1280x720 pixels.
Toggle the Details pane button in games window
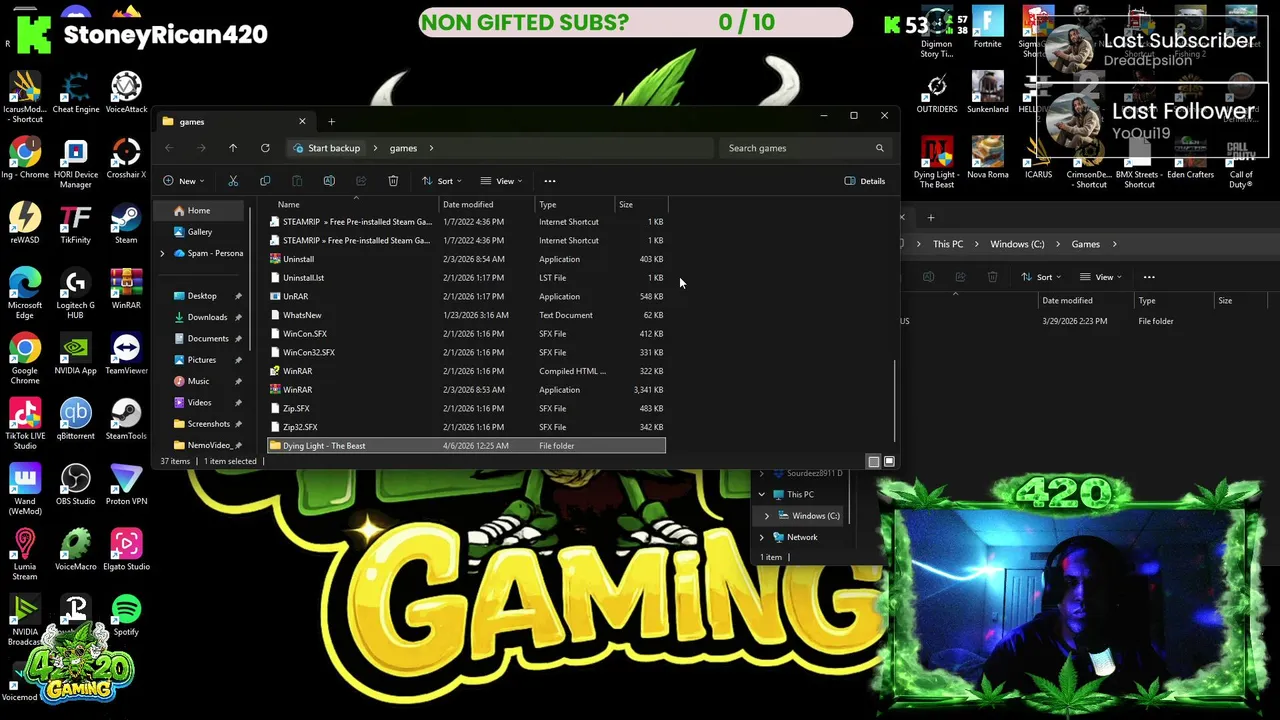point(865,181)
